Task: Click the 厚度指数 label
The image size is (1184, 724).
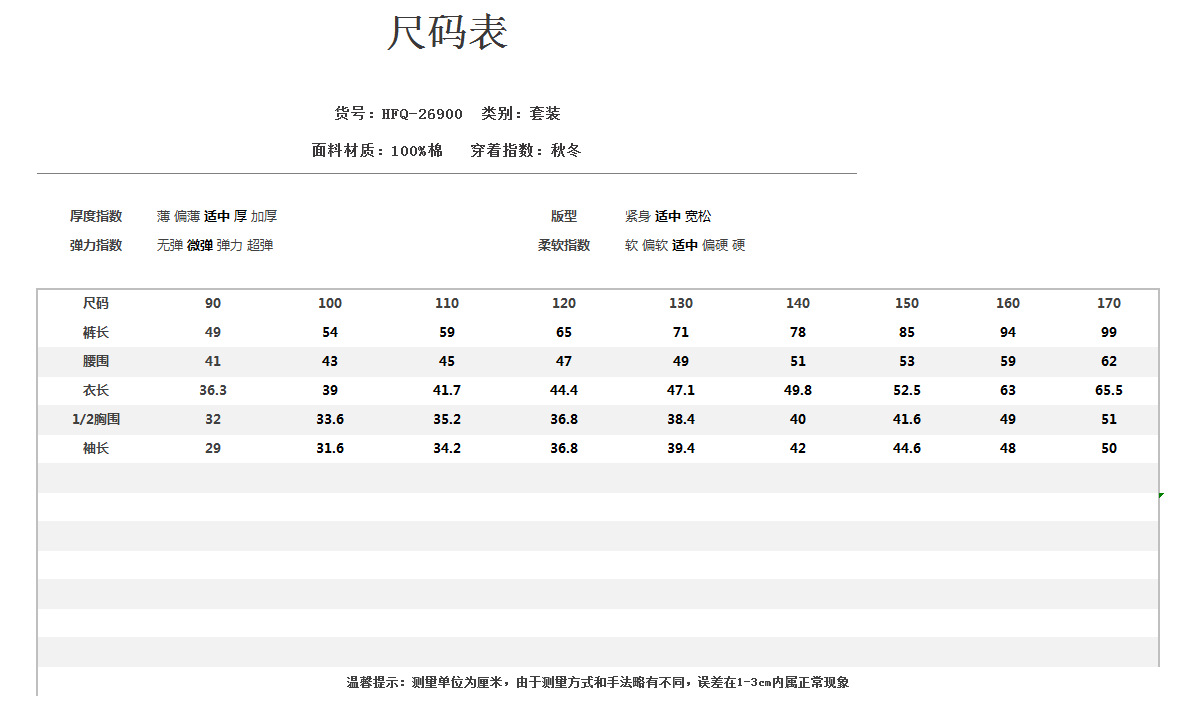Action: point(96,216)
